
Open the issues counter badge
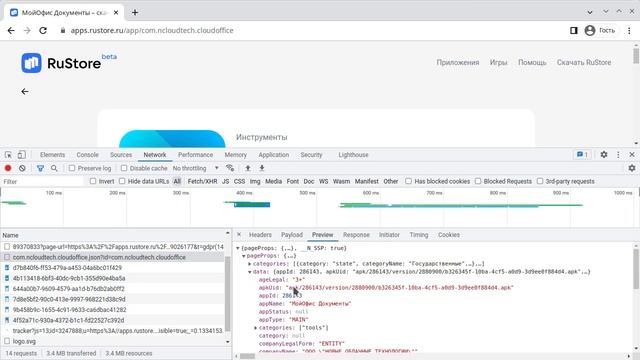(582, 155)
